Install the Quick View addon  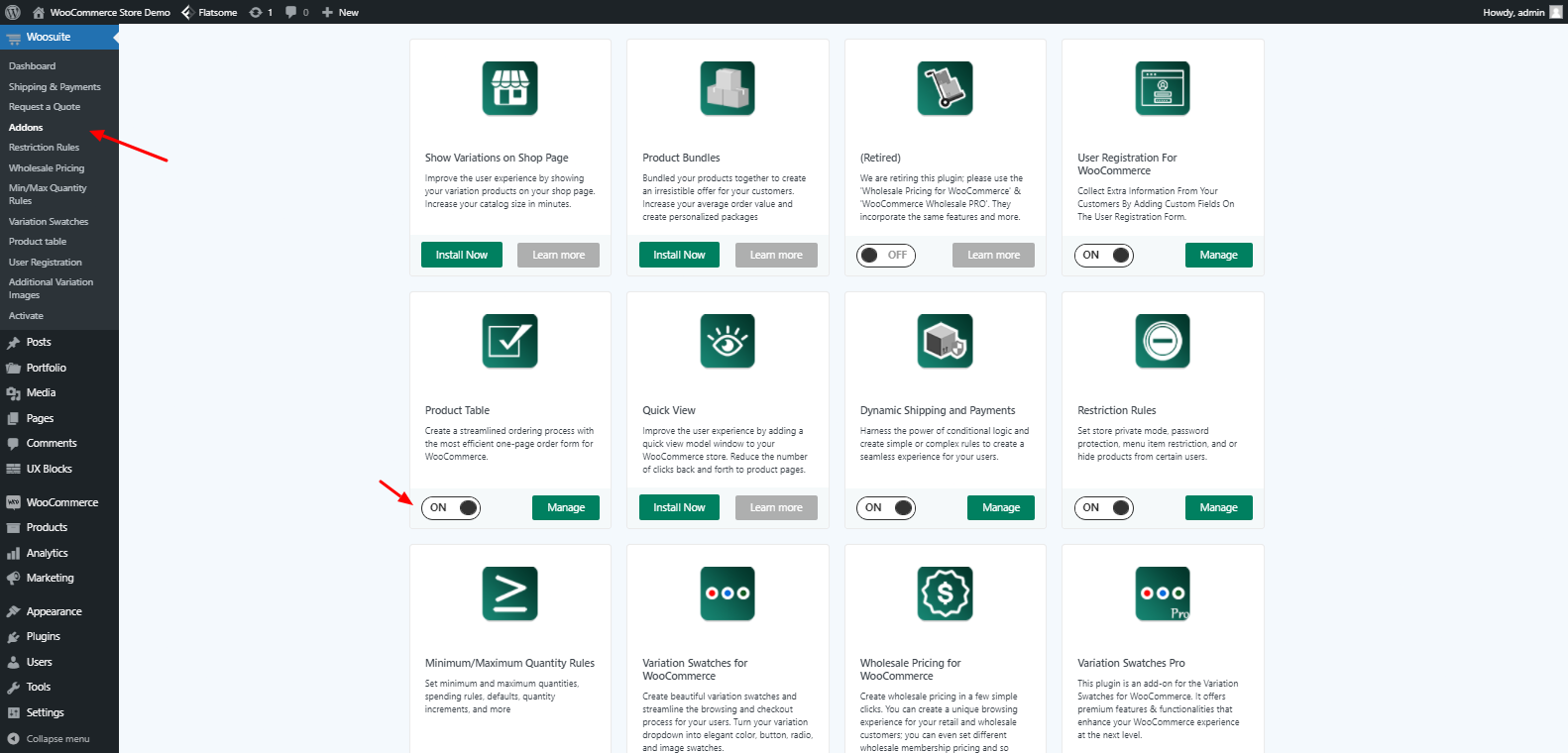tap(679, 507)
